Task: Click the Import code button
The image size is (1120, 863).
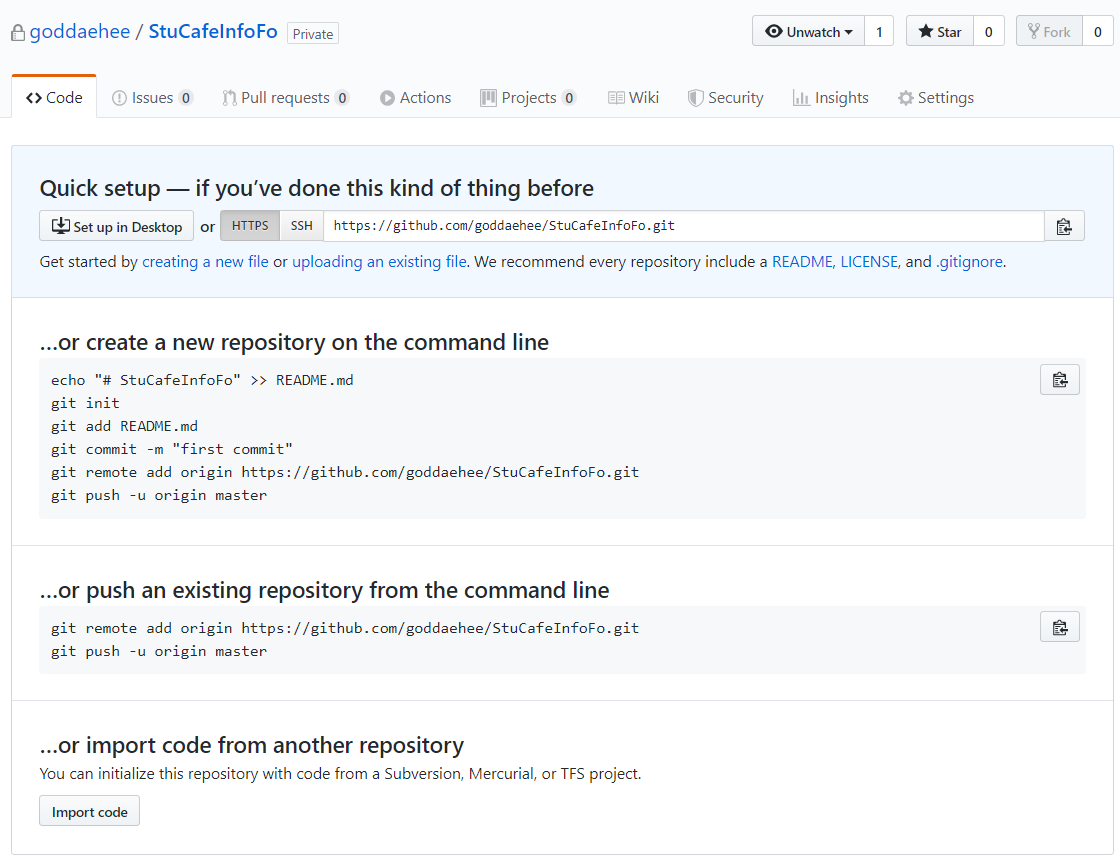Action: (x=89, y=812)
